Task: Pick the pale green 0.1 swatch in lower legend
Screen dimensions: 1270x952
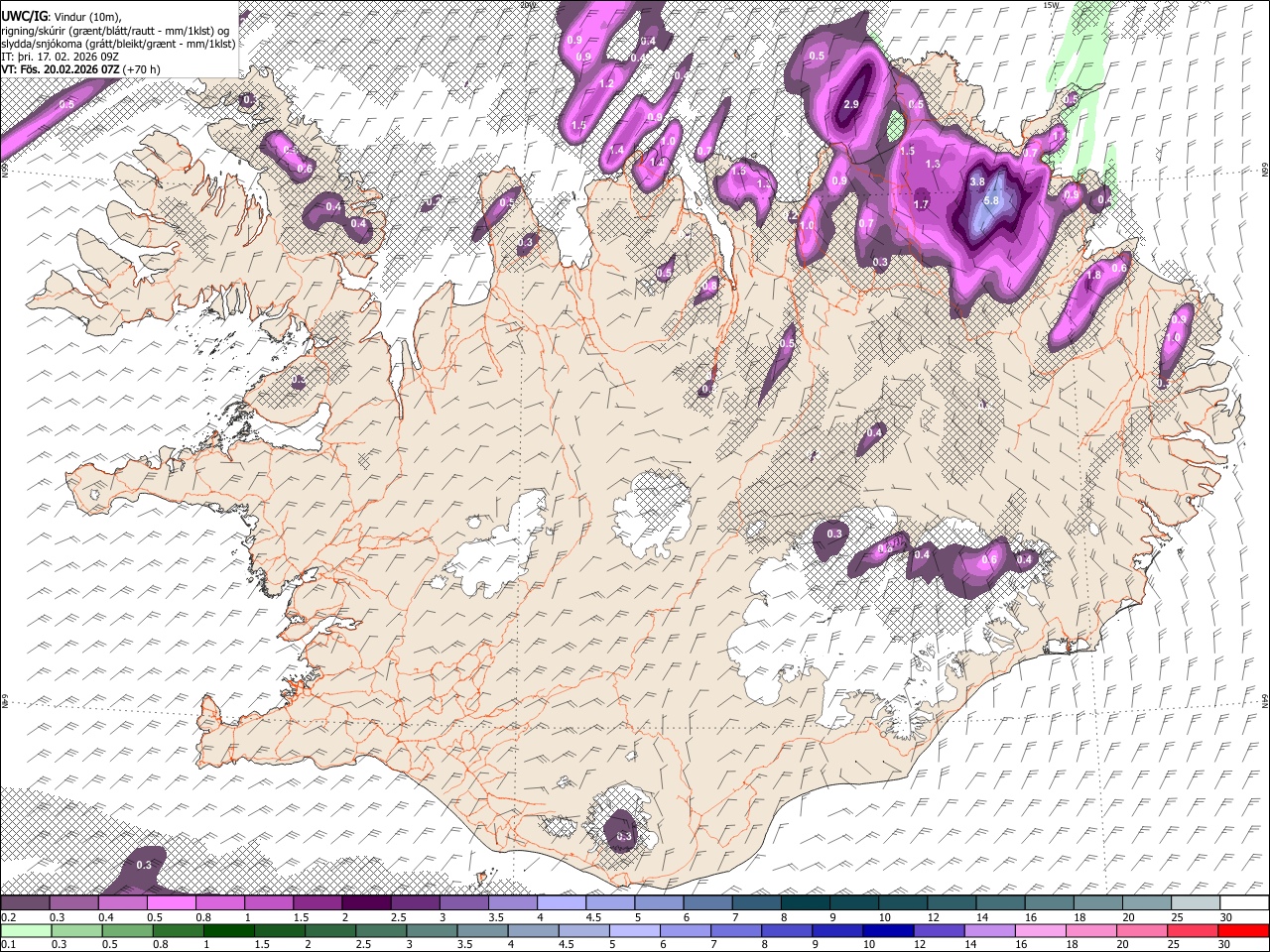Action: (25, 930)
